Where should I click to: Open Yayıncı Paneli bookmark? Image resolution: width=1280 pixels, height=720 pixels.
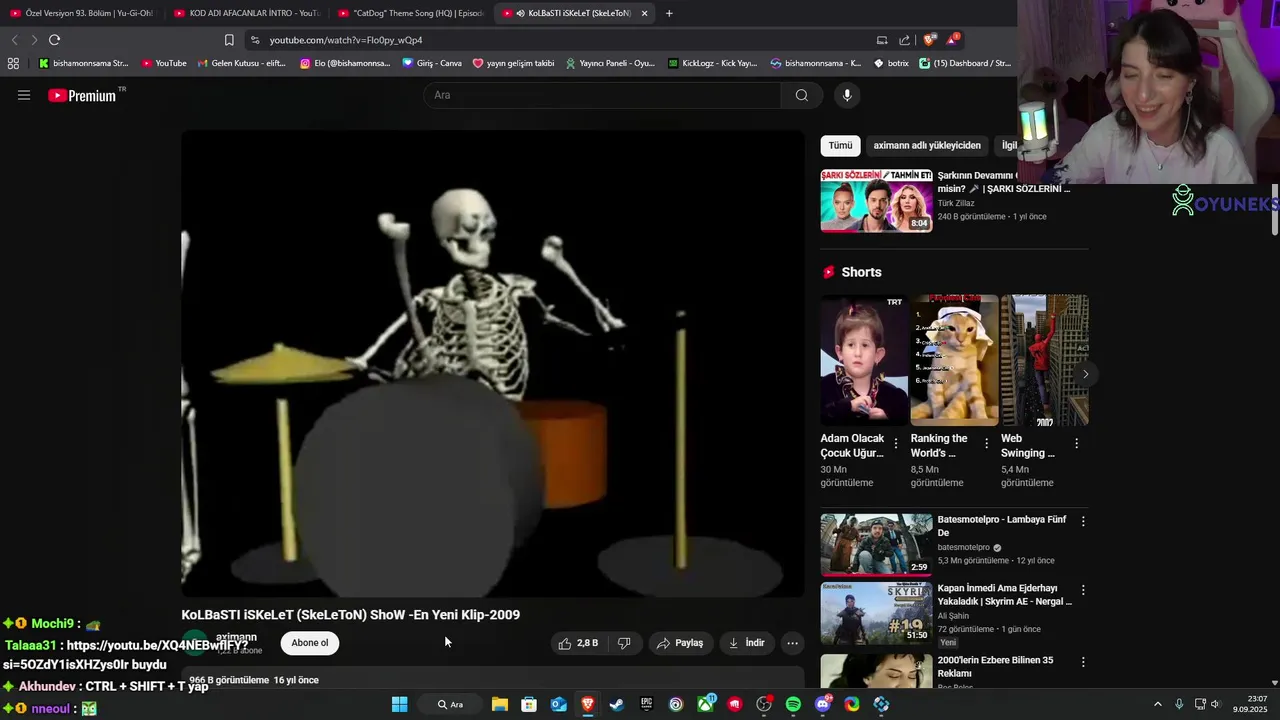pyautogui.click(x=610, y=63)
